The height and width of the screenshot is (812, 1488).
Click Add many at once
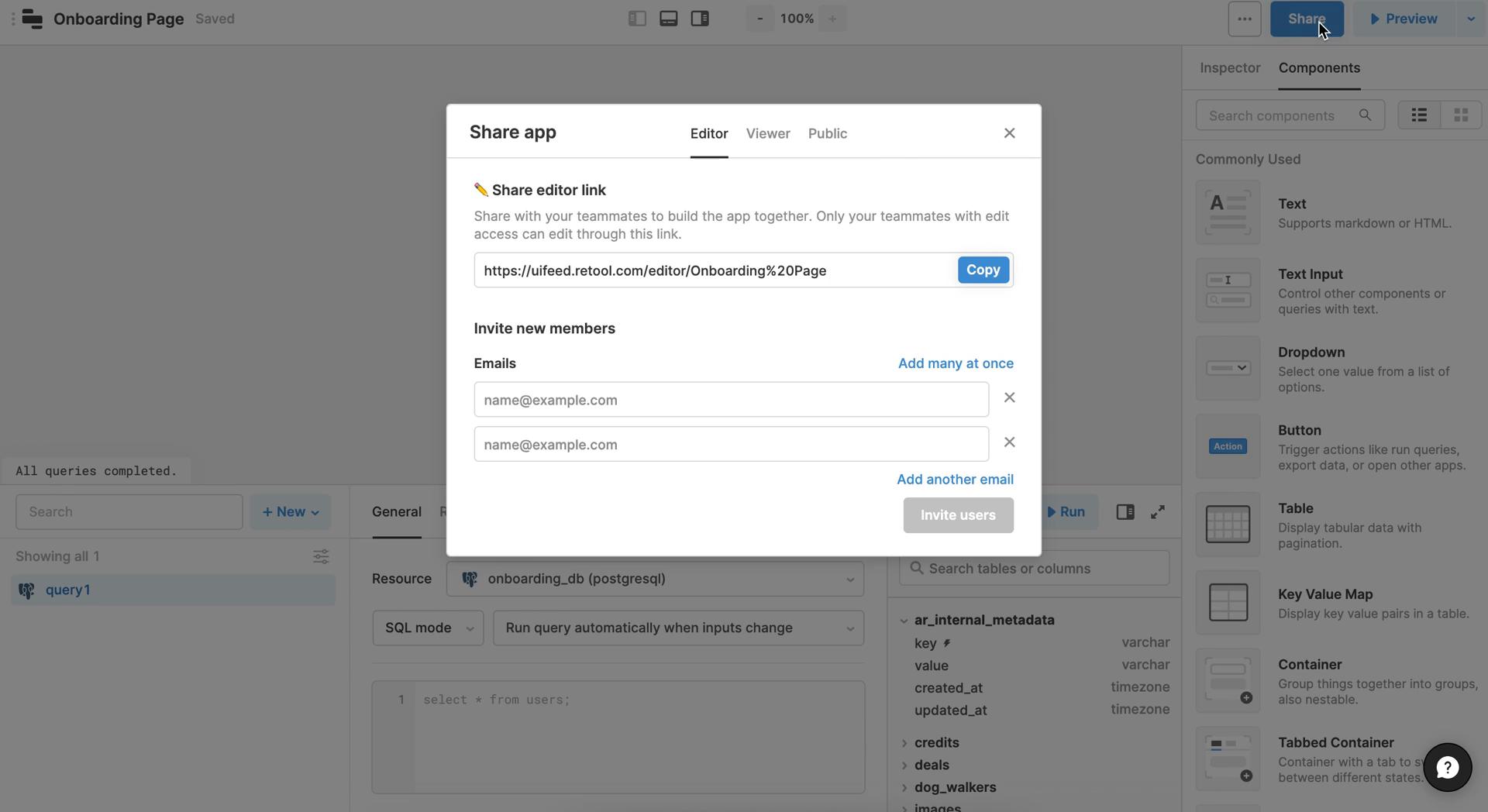pyautogui.click(x=956, y=363)
